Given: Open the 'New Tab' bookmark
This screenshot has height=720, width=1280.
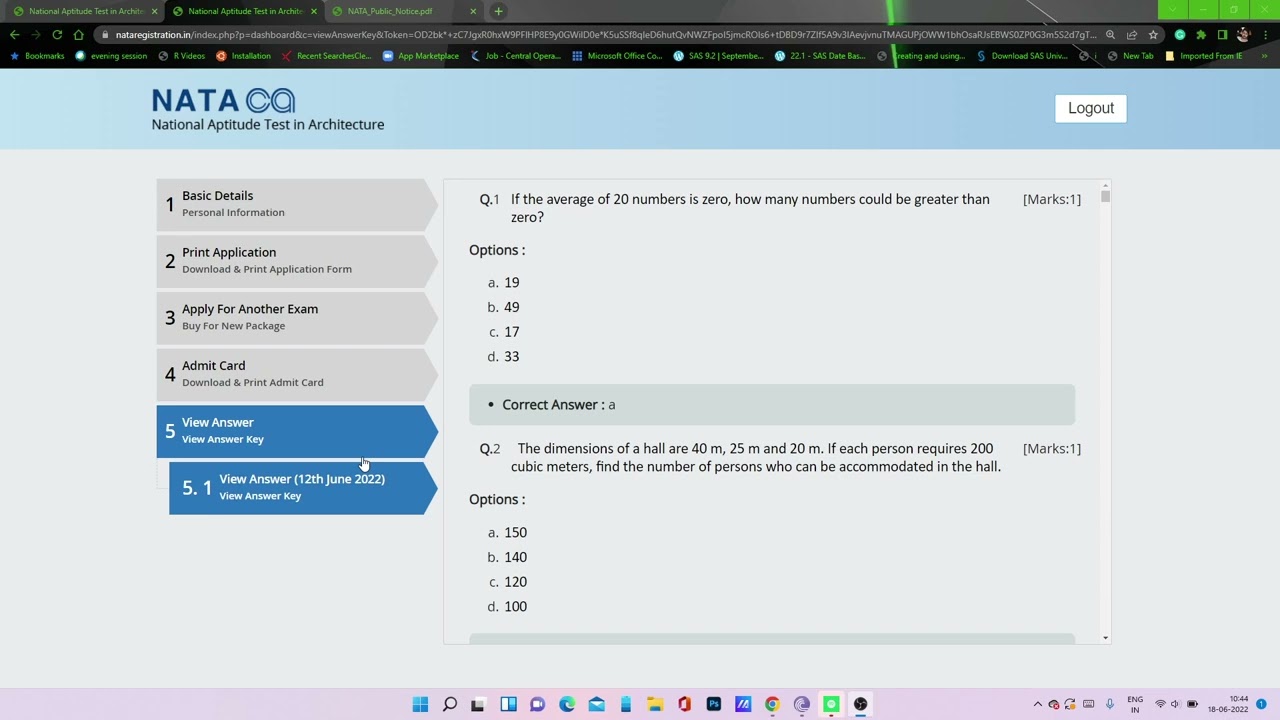Looking at the screenshot, I should click(1130, 56).
